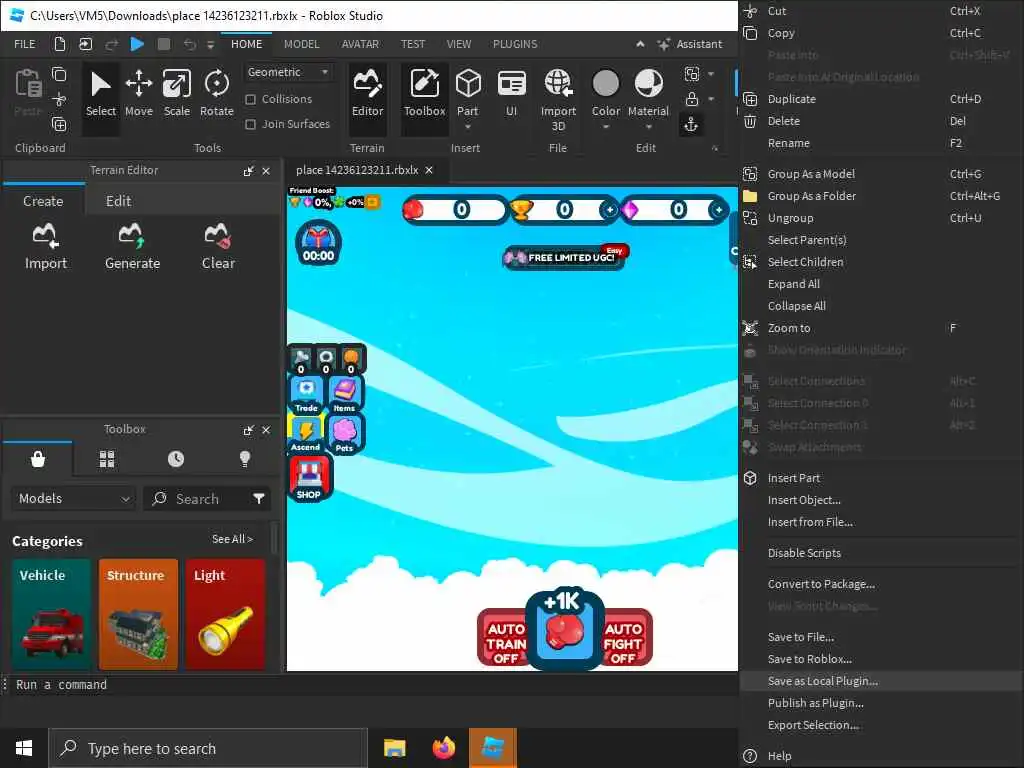Choose Group As a Model
The width and height of the screenshot is (1024, 768).
point(881,174)
